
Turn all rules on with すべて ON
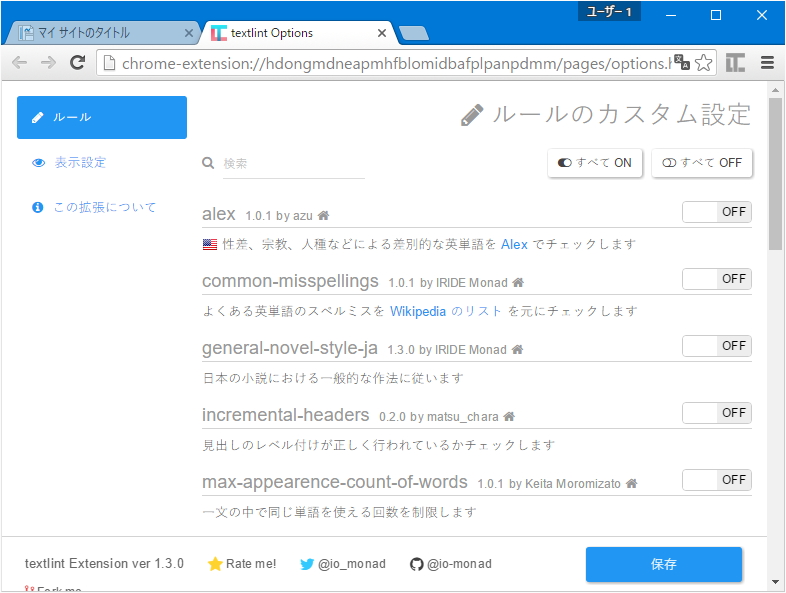coord(595,163)
